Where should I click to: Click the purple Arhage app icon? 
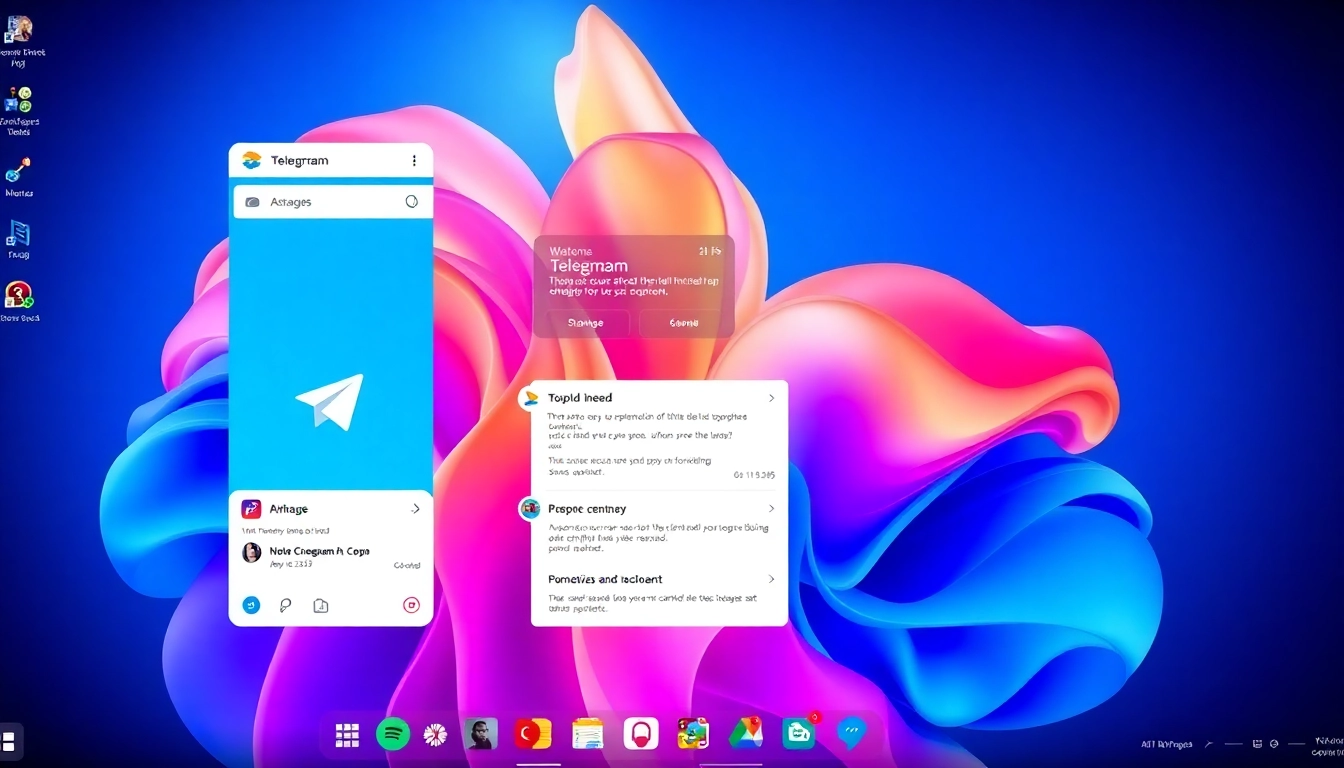point(251,509)
